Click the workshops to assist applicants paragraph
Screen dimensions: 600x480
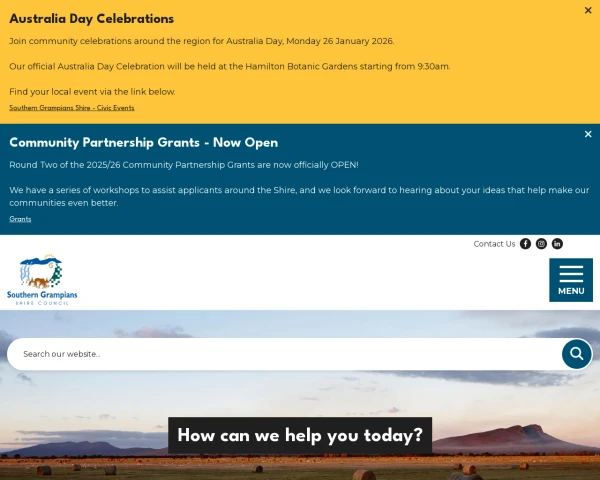(x=299, y=196)
